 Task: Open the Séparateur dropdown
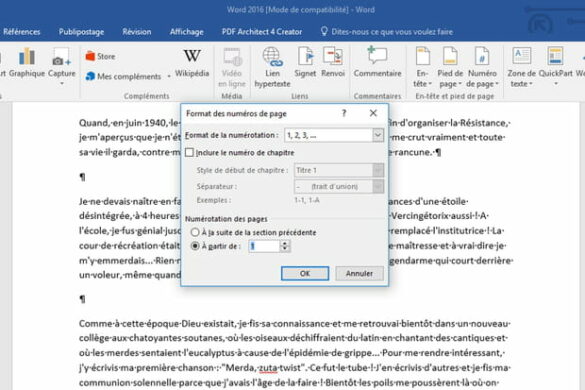coord(378,186)
